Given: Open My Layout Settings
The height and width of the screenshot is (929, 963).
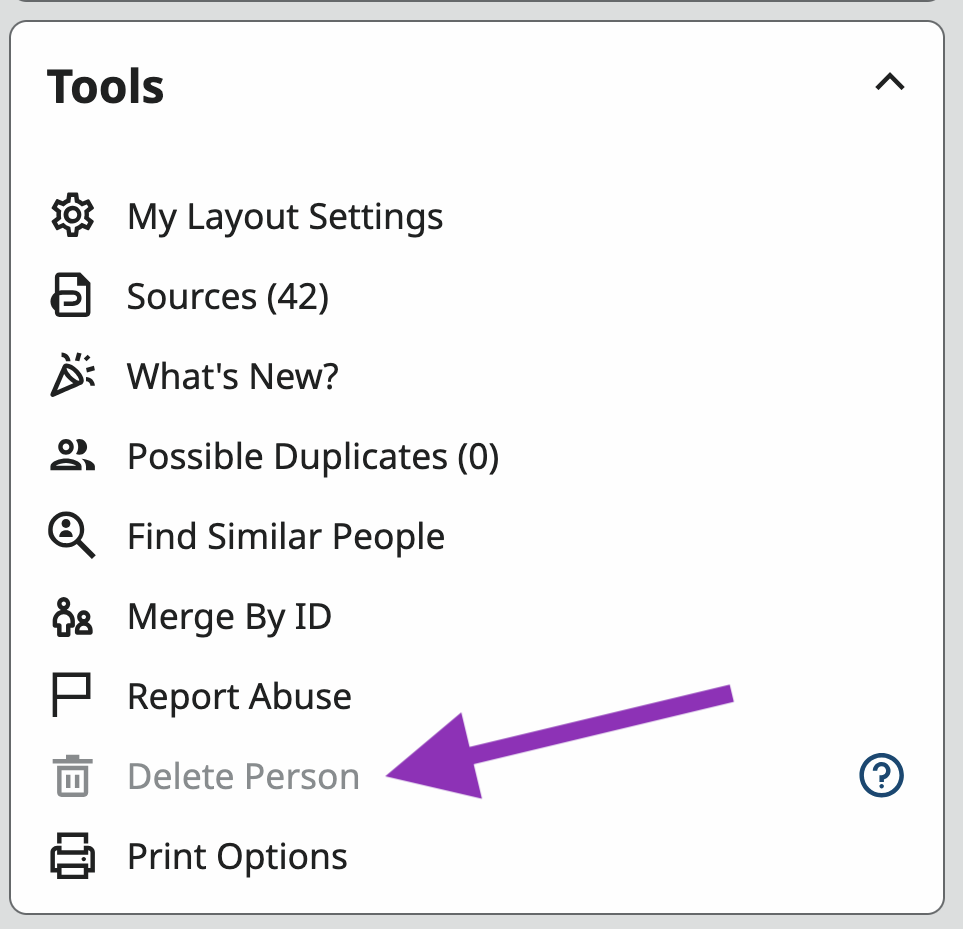Looking at the screenshot, I should coord(285,217).
